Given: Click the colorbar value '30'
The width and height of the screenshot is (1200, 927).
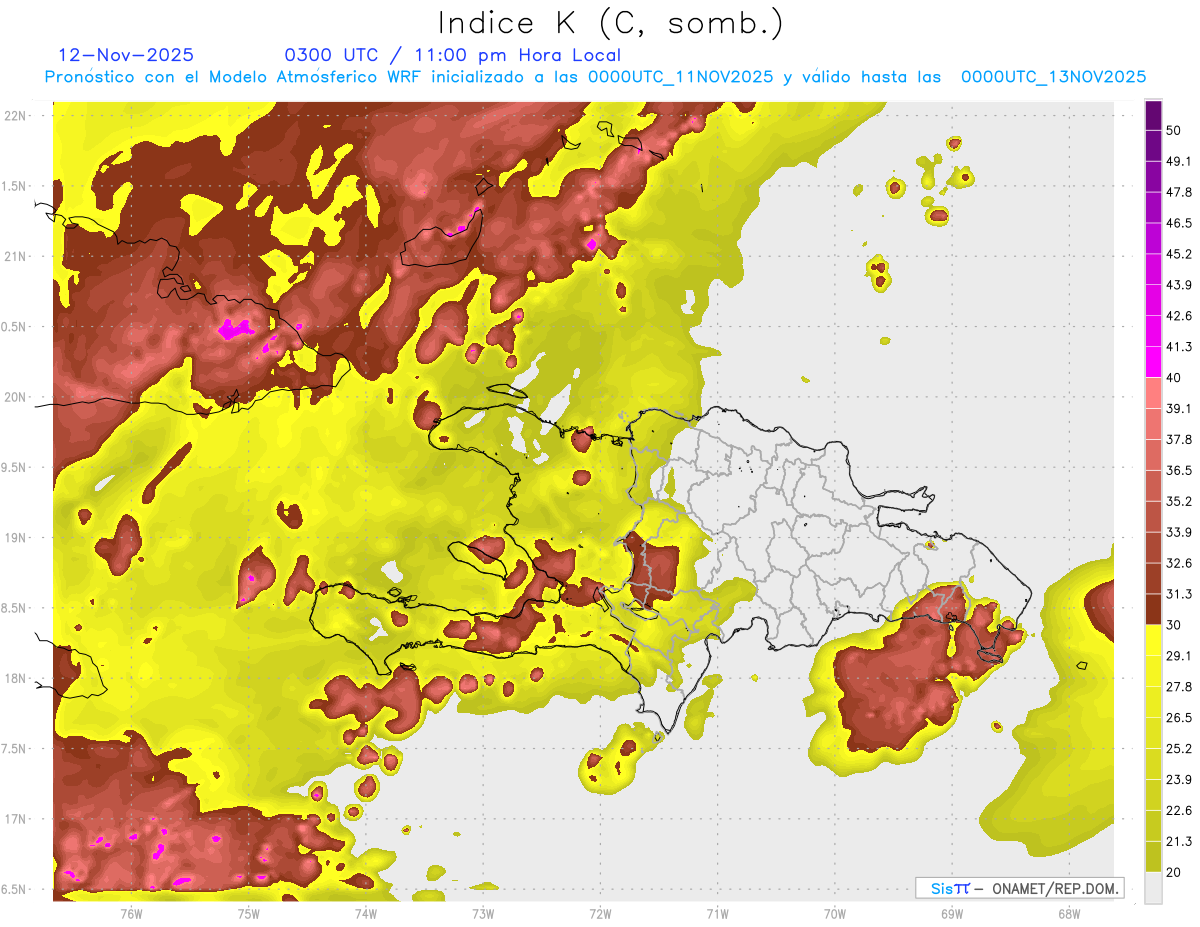Looking at the screenshot, I should [x=1174, y=625].
